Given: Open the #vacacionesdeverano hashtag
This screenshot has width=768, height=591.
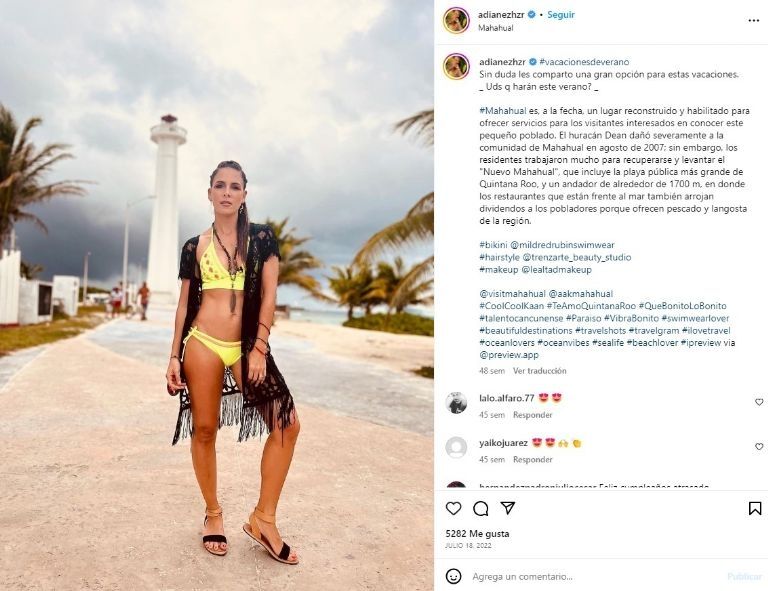Looking at the screenshot, I should [584, 62].
